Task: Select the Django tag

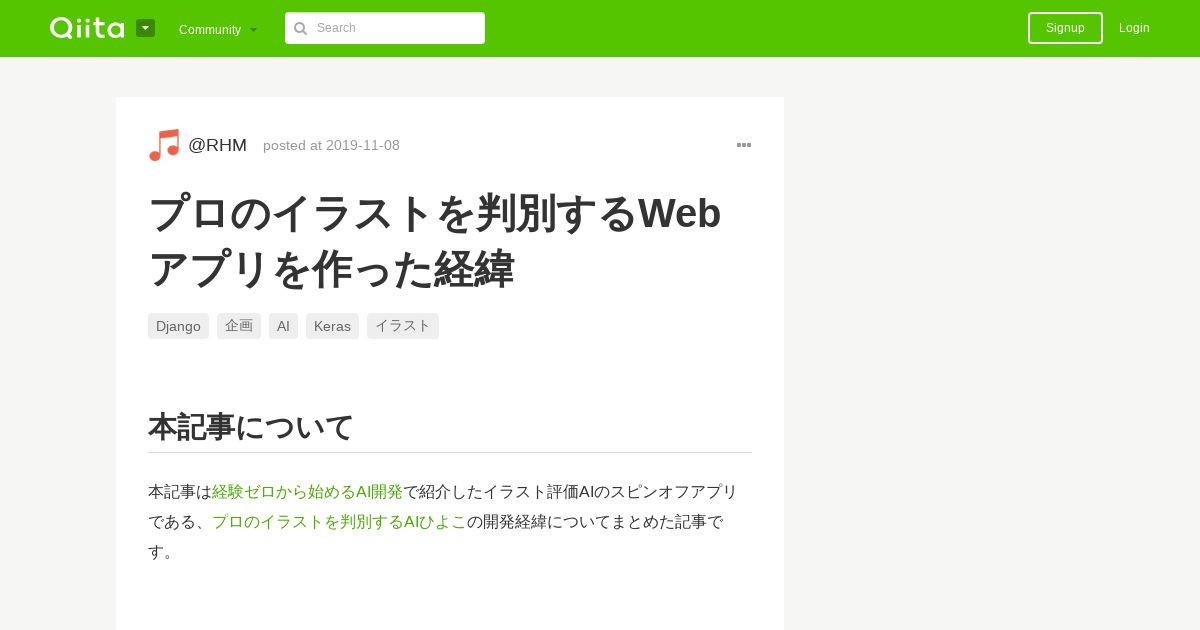Action: [x=178, y=326]
